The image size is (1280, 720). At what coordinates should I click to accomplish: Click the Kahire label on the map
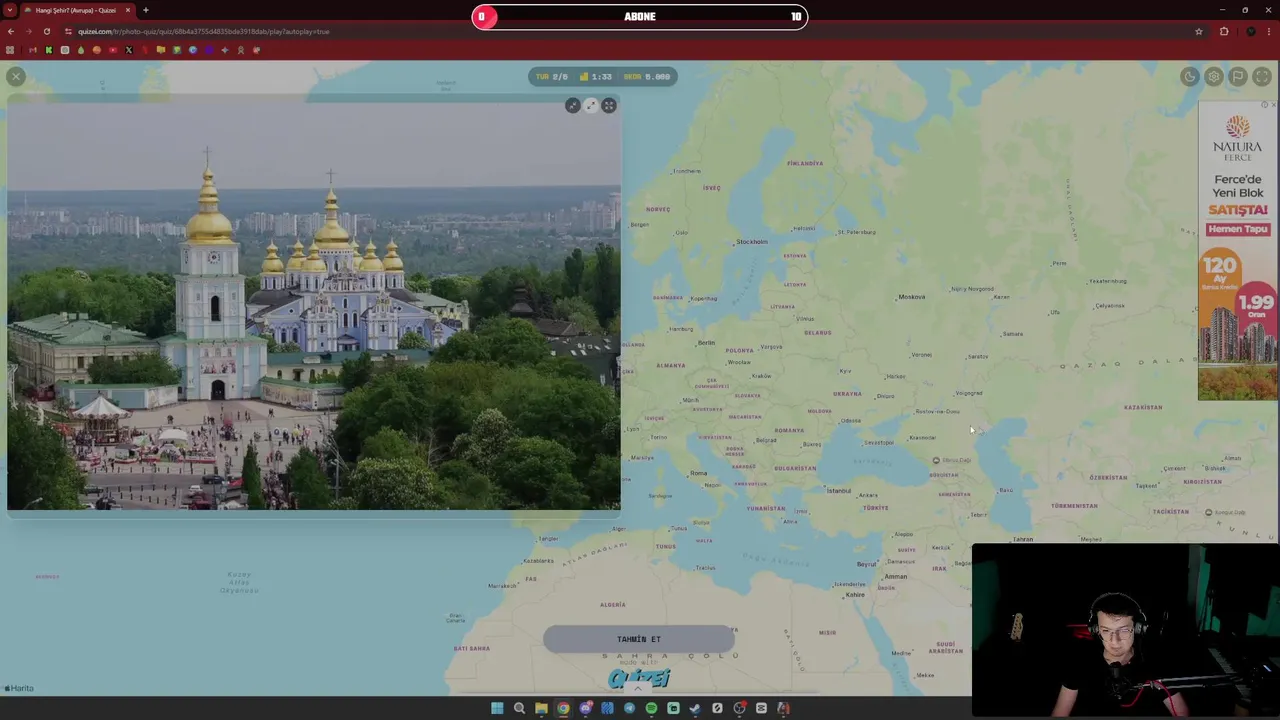855,595
